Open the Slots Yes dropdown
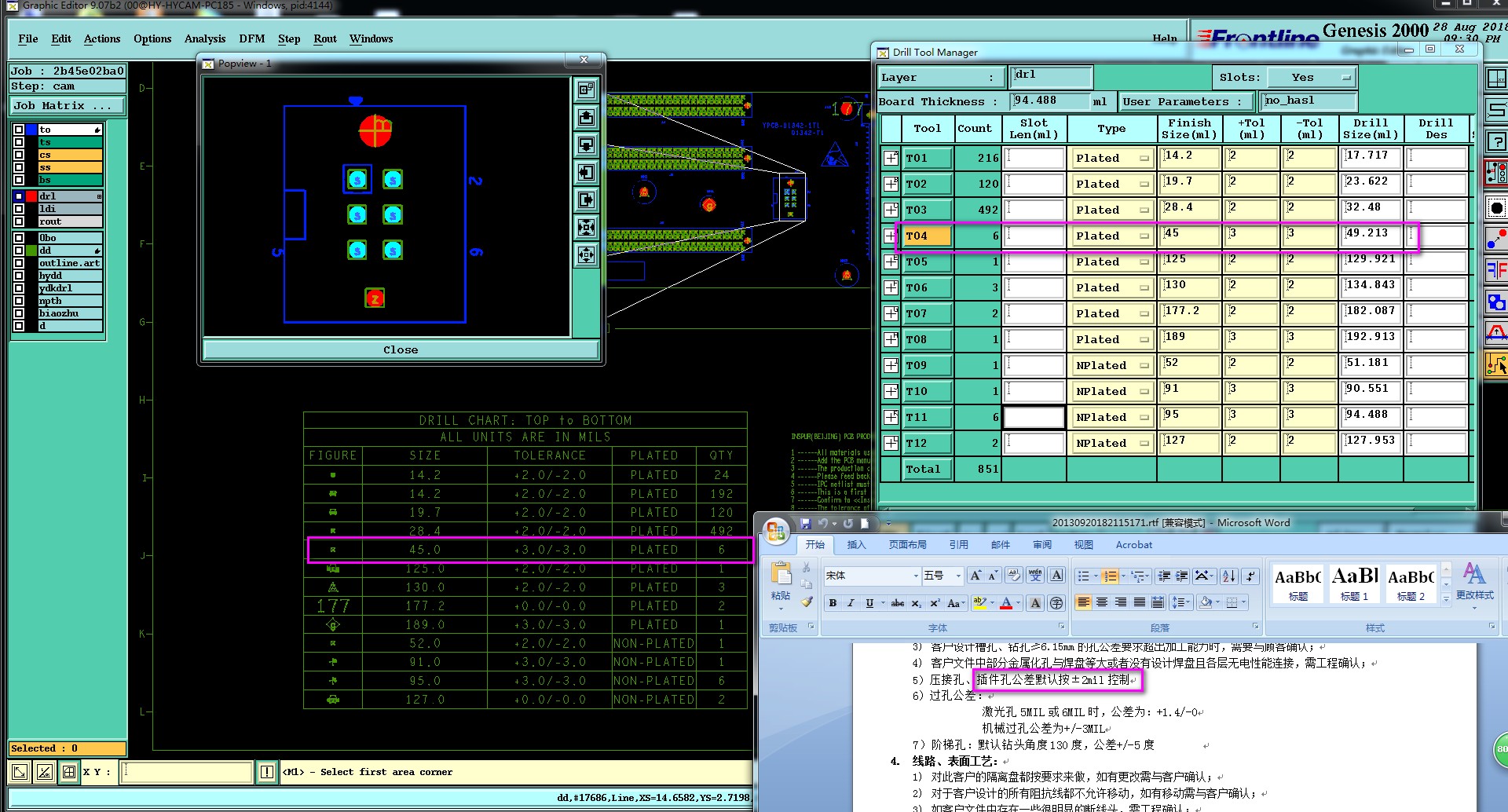This screenshot has width=1508, height=812. (x=1312, y=77)
